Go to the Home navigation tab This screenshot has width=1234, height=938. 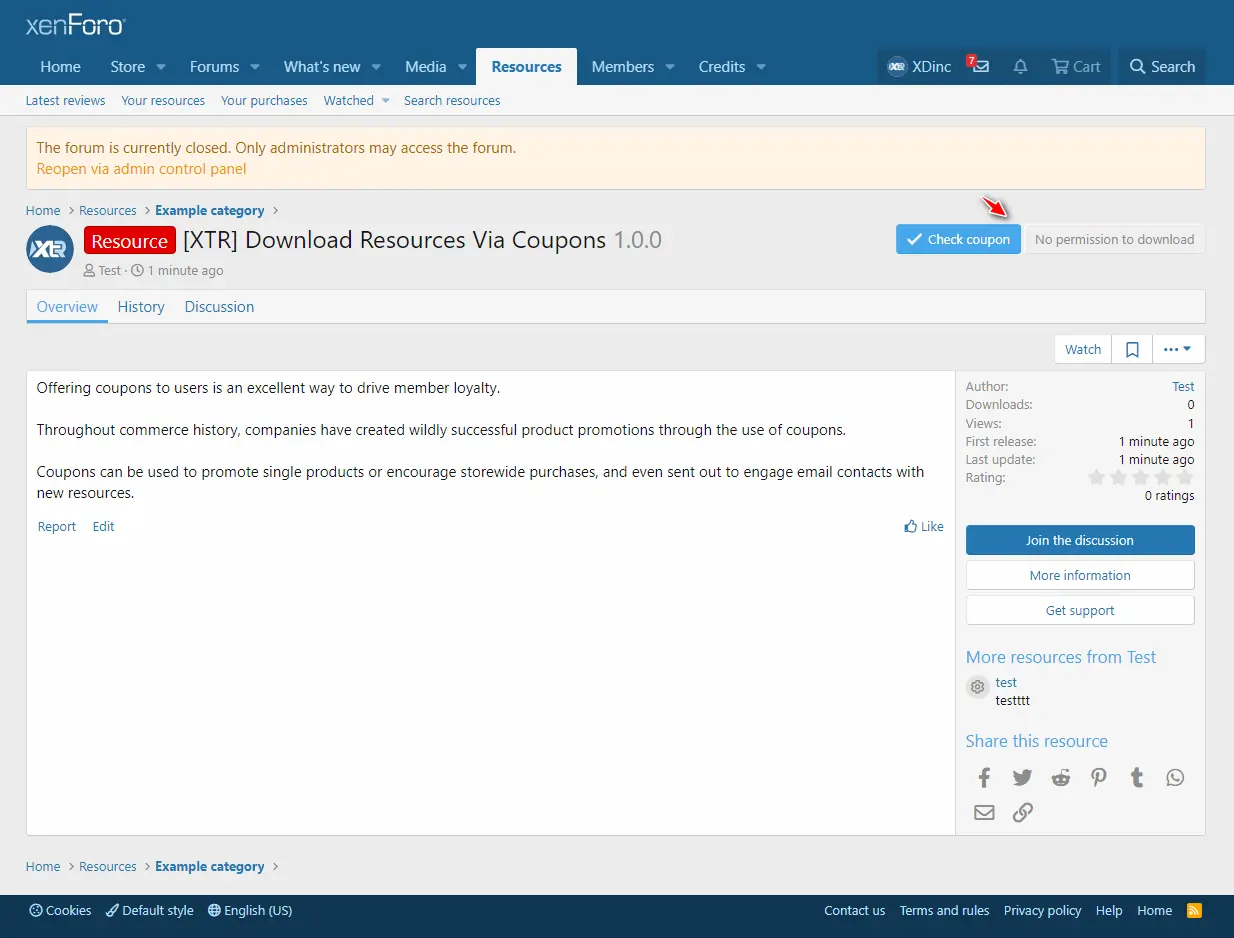[x=60, y=67]
